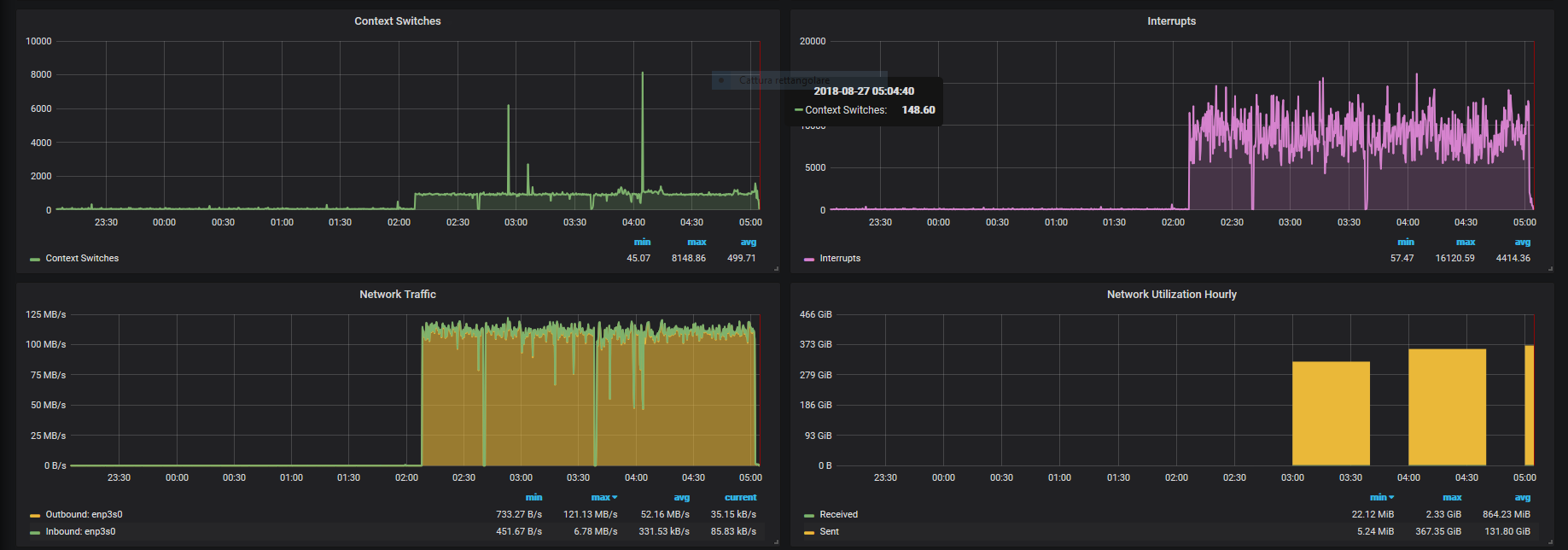Click yellow color swatch beside Sent legend
Image resolution: width=1568 pixels, height=550 pixels.
[809, 532]
